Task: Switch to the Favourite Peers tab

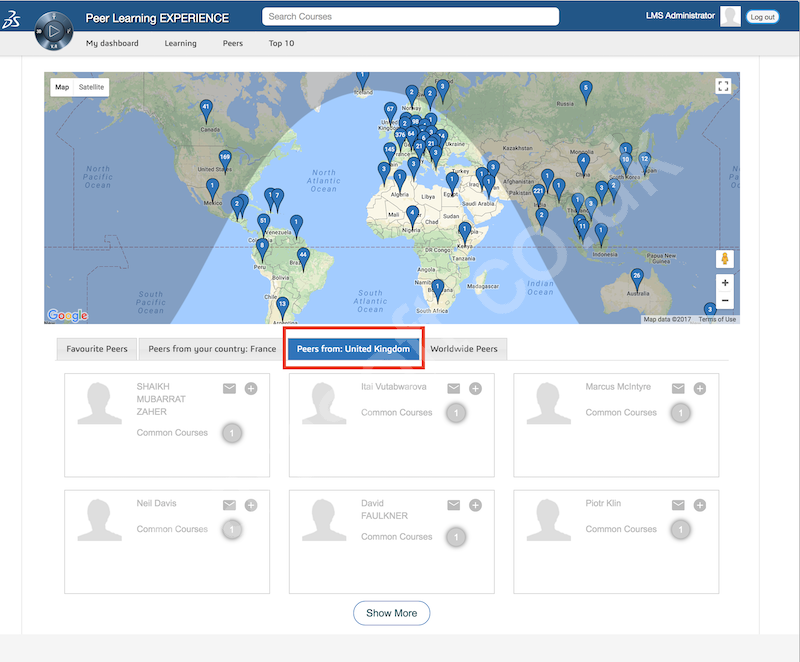Action: click(97, 349)
